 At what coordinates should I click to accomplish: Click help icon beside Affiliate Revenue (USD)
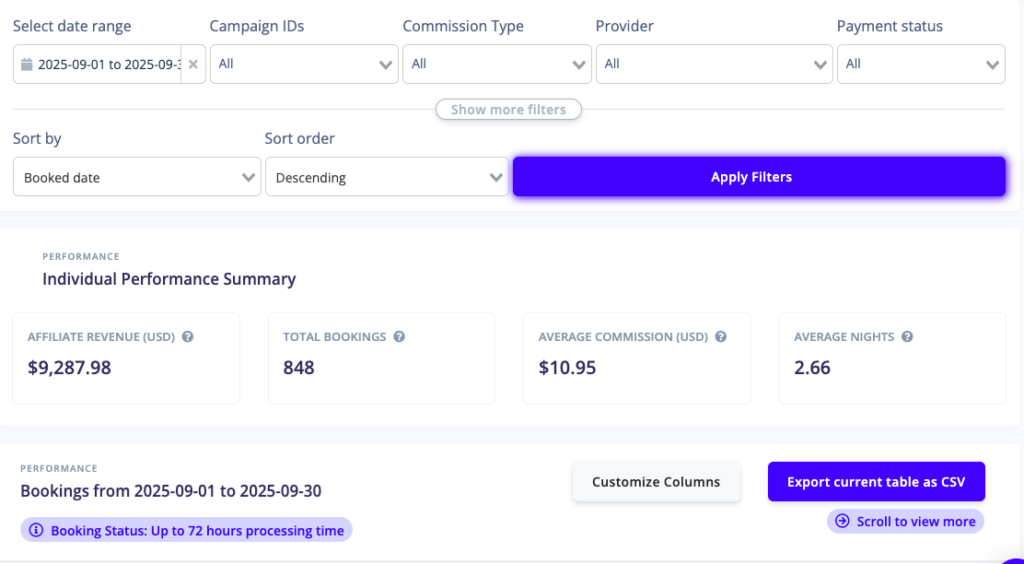[x=188, y=337]
